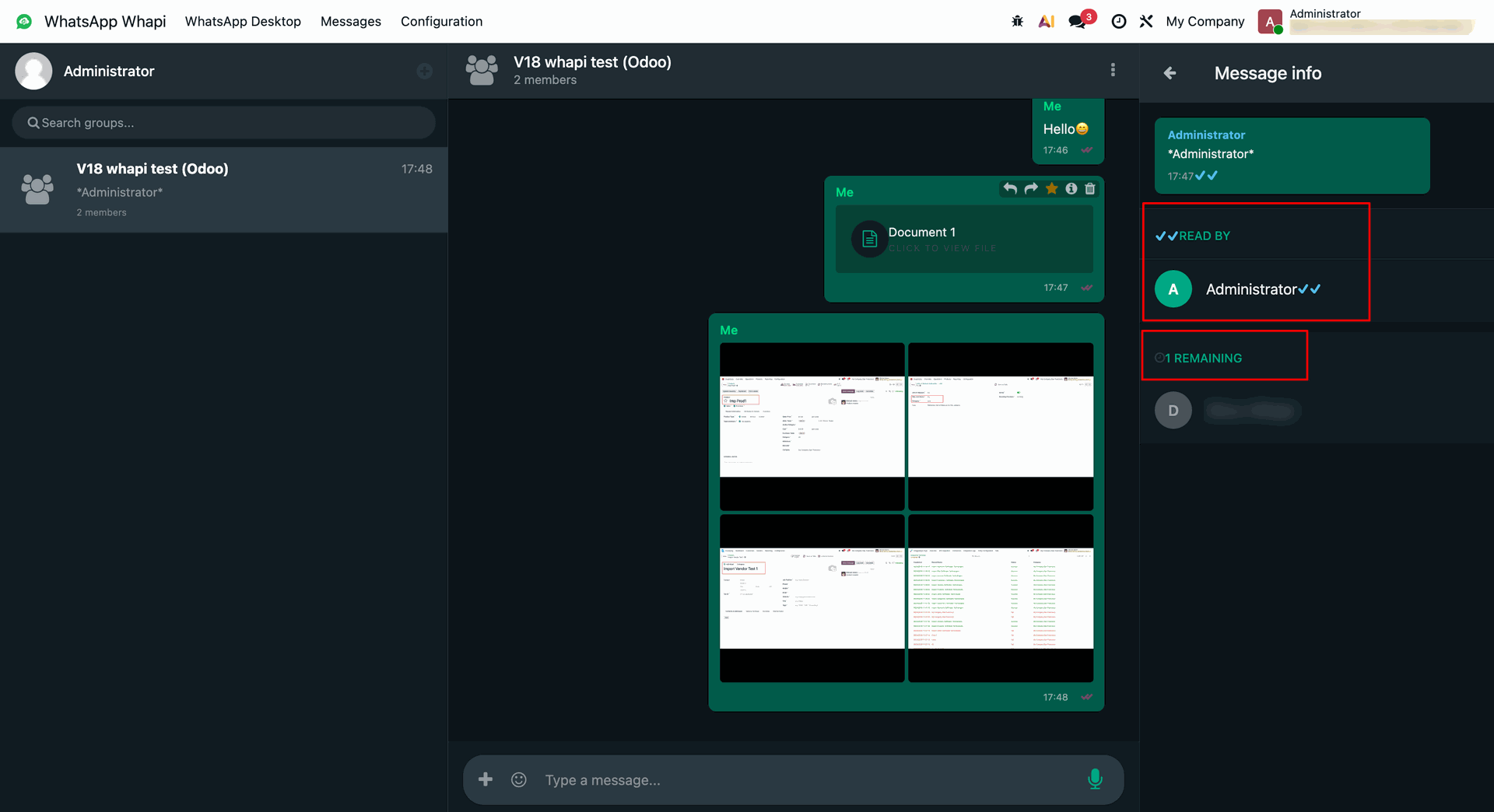Click the 17:48 timestamp in group list

click(x=417, y=169)
